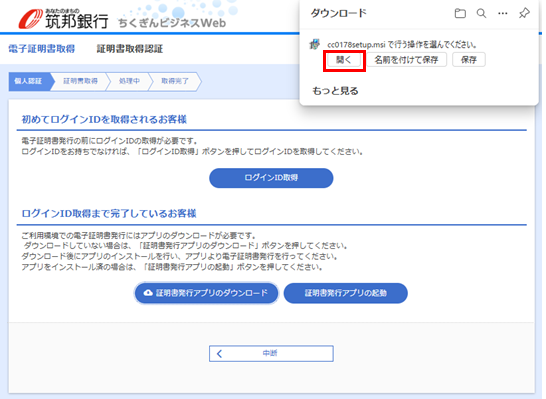Select the 処理中 step
The width and height of the screenshot is (546, 399).
tap(129, 81)
